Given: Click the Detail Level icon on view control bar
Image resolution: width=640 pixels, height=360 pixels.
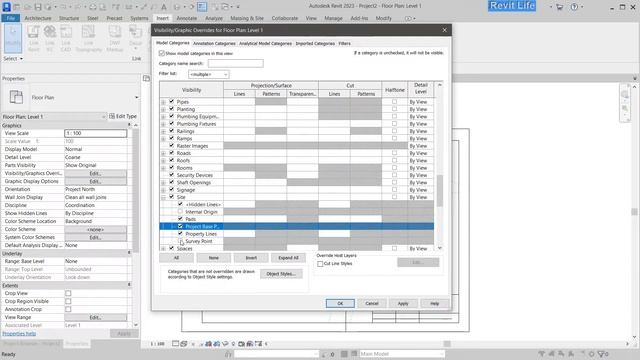Looking at the screenshot, I should (175, 344).
